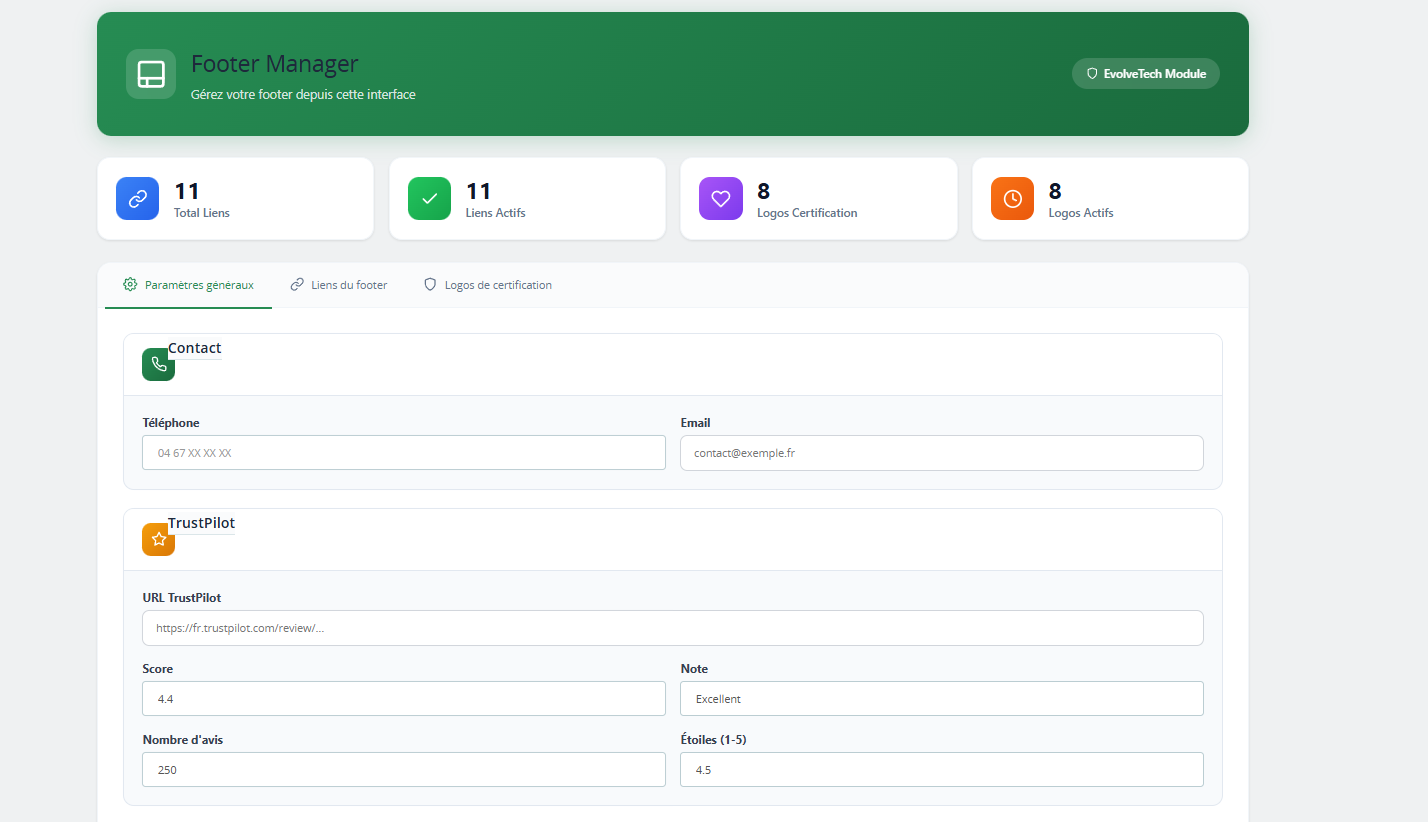This screenshot has width=1428, height=822.
Task: Click the green Liens Actifs checkmark icon
Action: 429,198
